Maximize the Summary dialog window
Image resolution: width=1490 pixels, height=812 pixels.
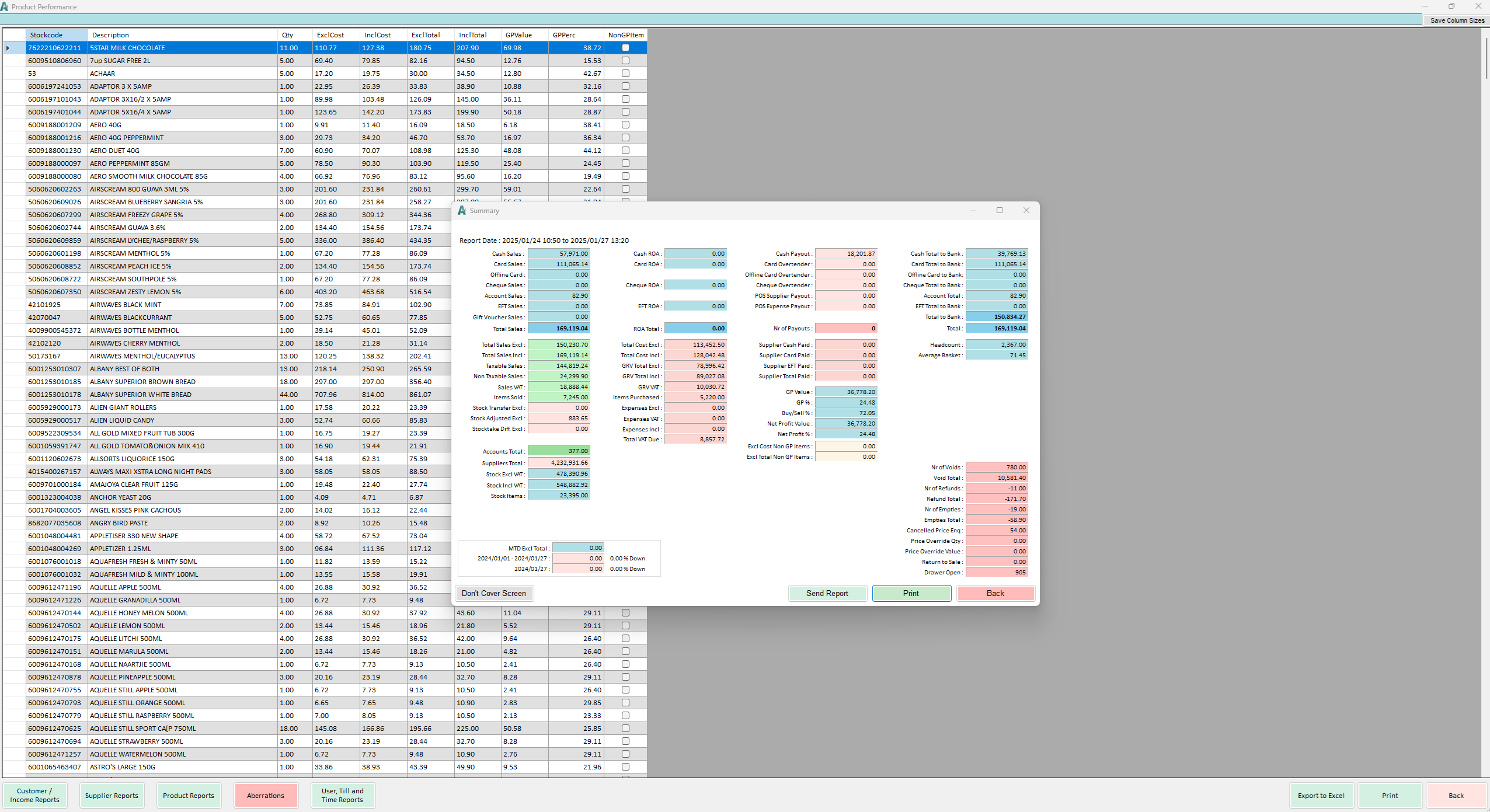(x=999, y=210)
